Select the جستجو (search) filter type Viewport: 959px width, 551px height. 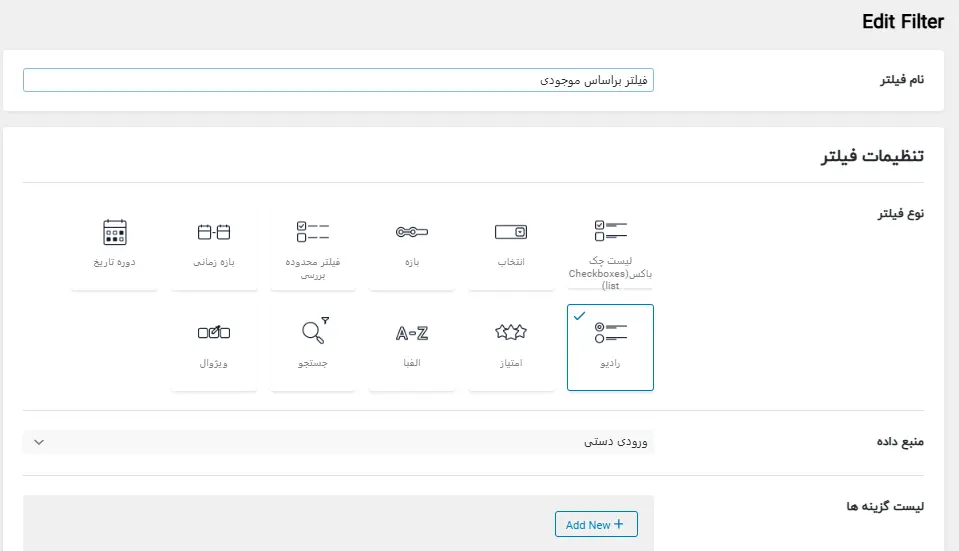click(x=313, y=347)
